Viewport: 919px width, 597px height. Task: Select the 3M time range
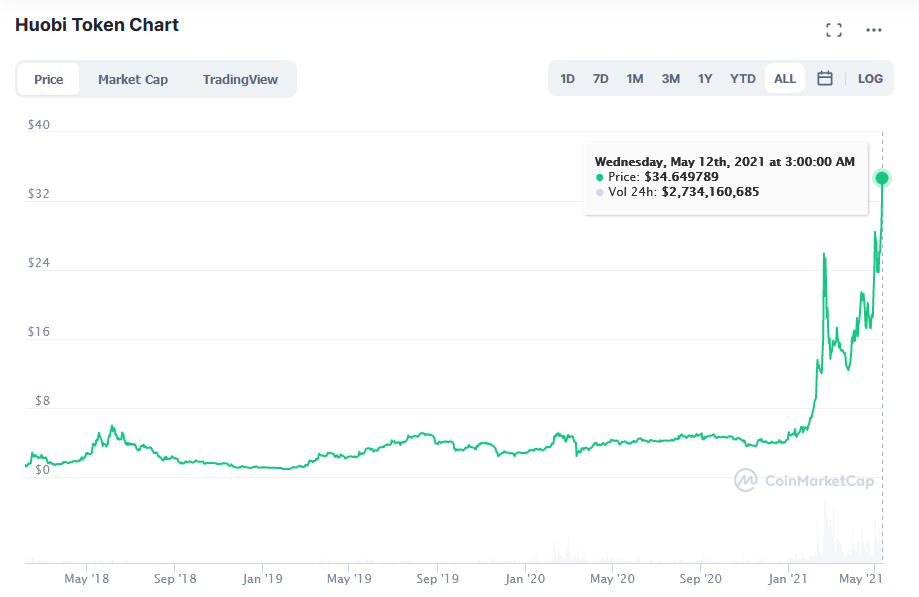point(670,79)
